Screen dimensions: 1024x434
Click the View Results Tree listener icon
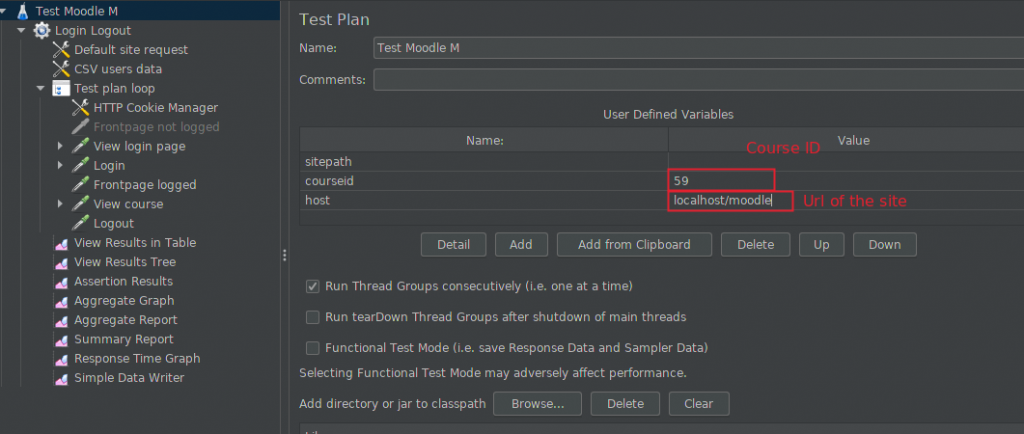click(x=61, y=263)
